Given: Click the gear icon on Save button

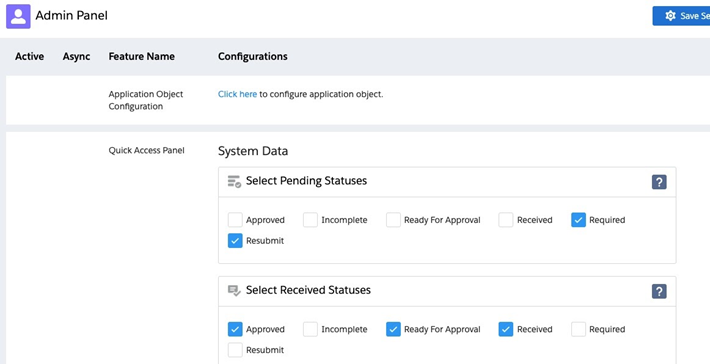Looking at the screenshot, I should [x=670, y=16].
